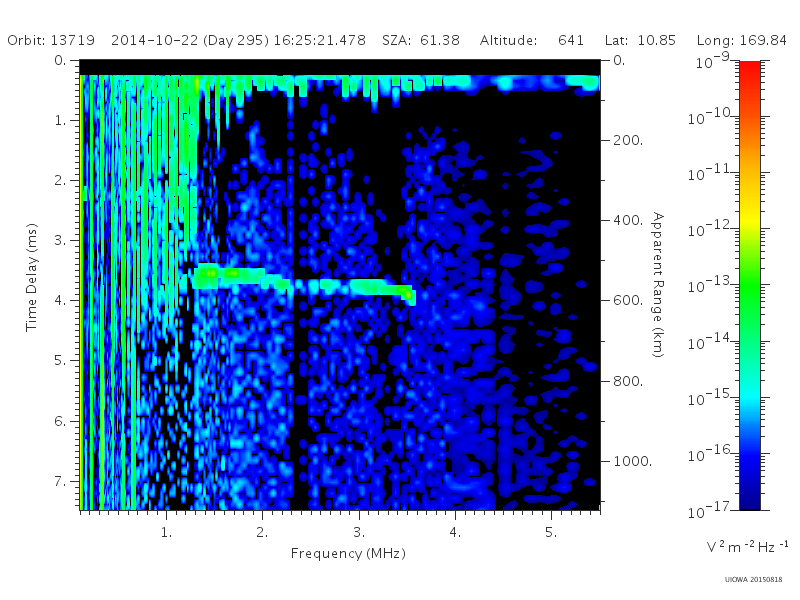Image resolution: width=800 pixels, height=600 pixels.
Task: Click the '0.' tick on Apparent Range axis
Action: click(619, 60)
